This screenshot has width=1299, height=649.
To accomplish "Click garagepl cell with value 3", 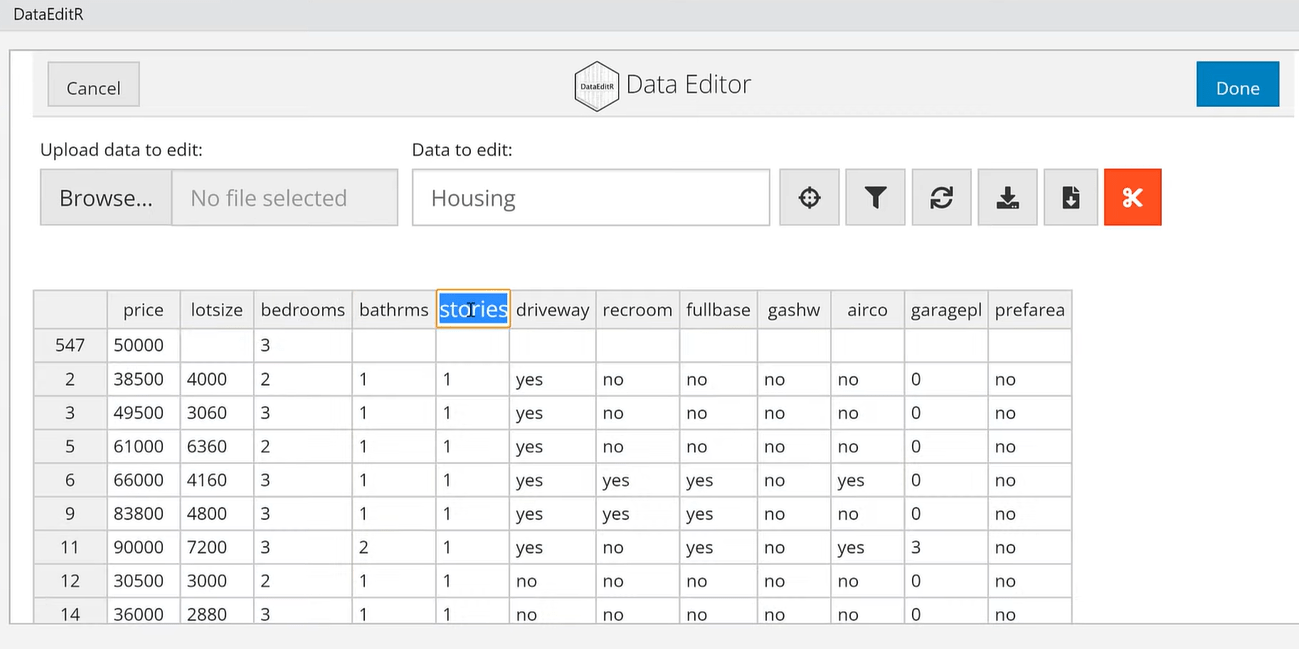I will [x=946, y=547].
